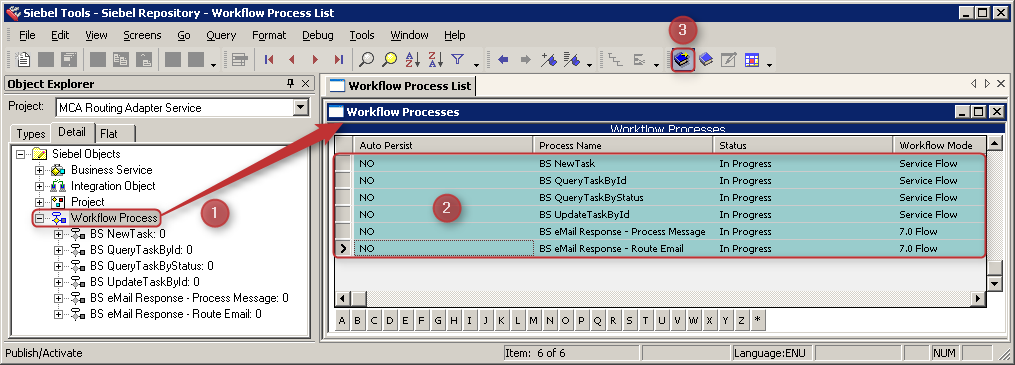Click the Filter funnel icon
Viewport: 1015px width, 365px height.
coord(458,60)
